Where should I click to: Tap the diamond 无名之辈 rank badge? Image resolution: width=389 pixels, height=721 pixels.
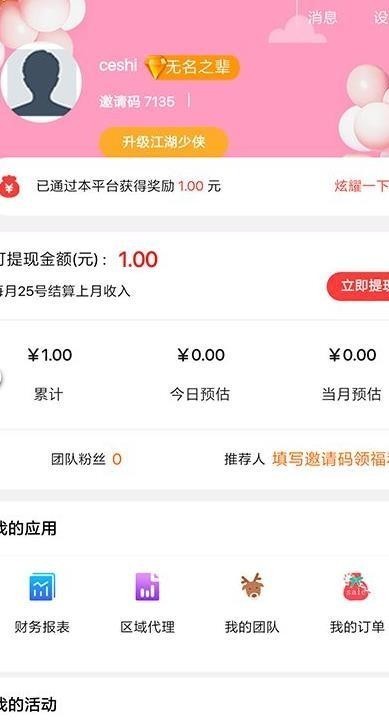point(192,67)
